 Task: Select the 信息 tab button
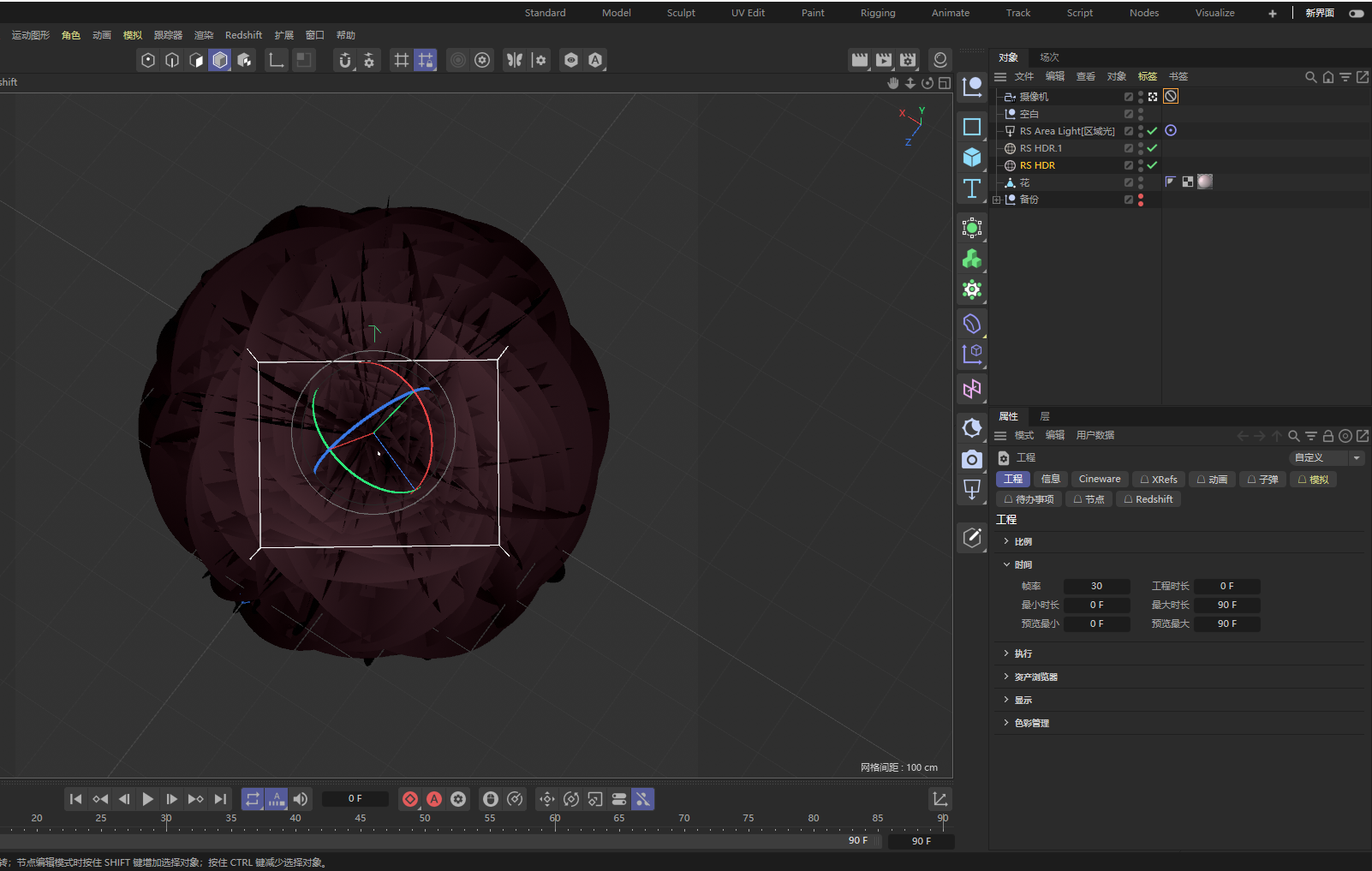point(1051,480)
